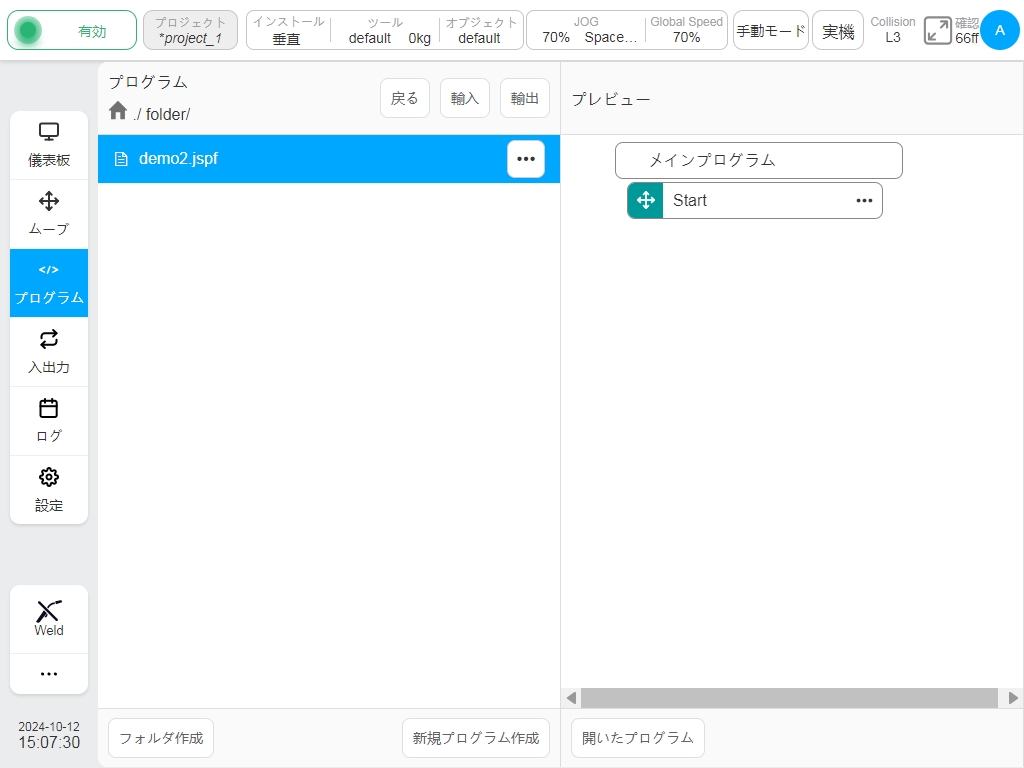Viewport: 1024px width, 768px height.
Task: Click the demo2.jspf file icon
Action: pos(121,159)
